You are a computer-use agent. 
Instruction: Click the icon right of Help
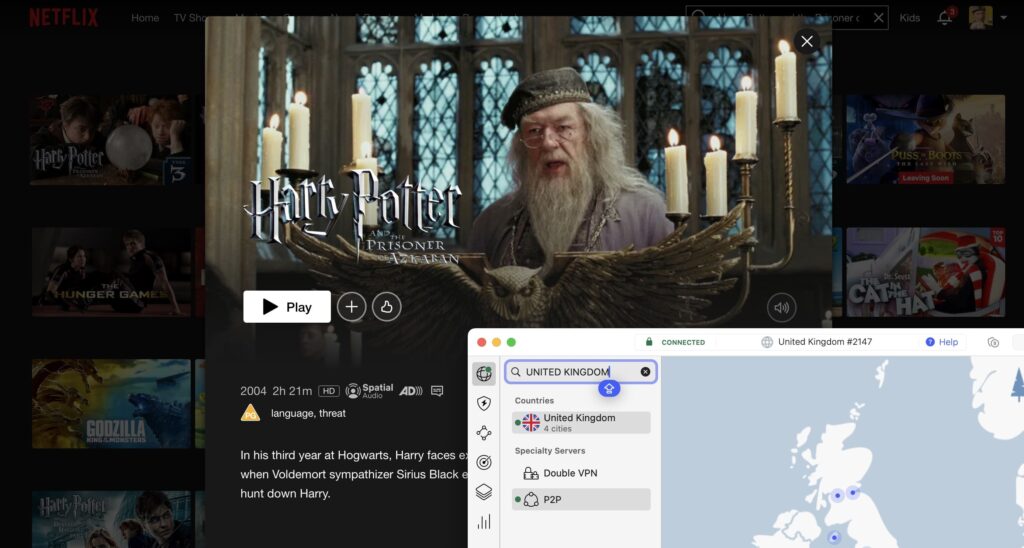click(993, 342)
